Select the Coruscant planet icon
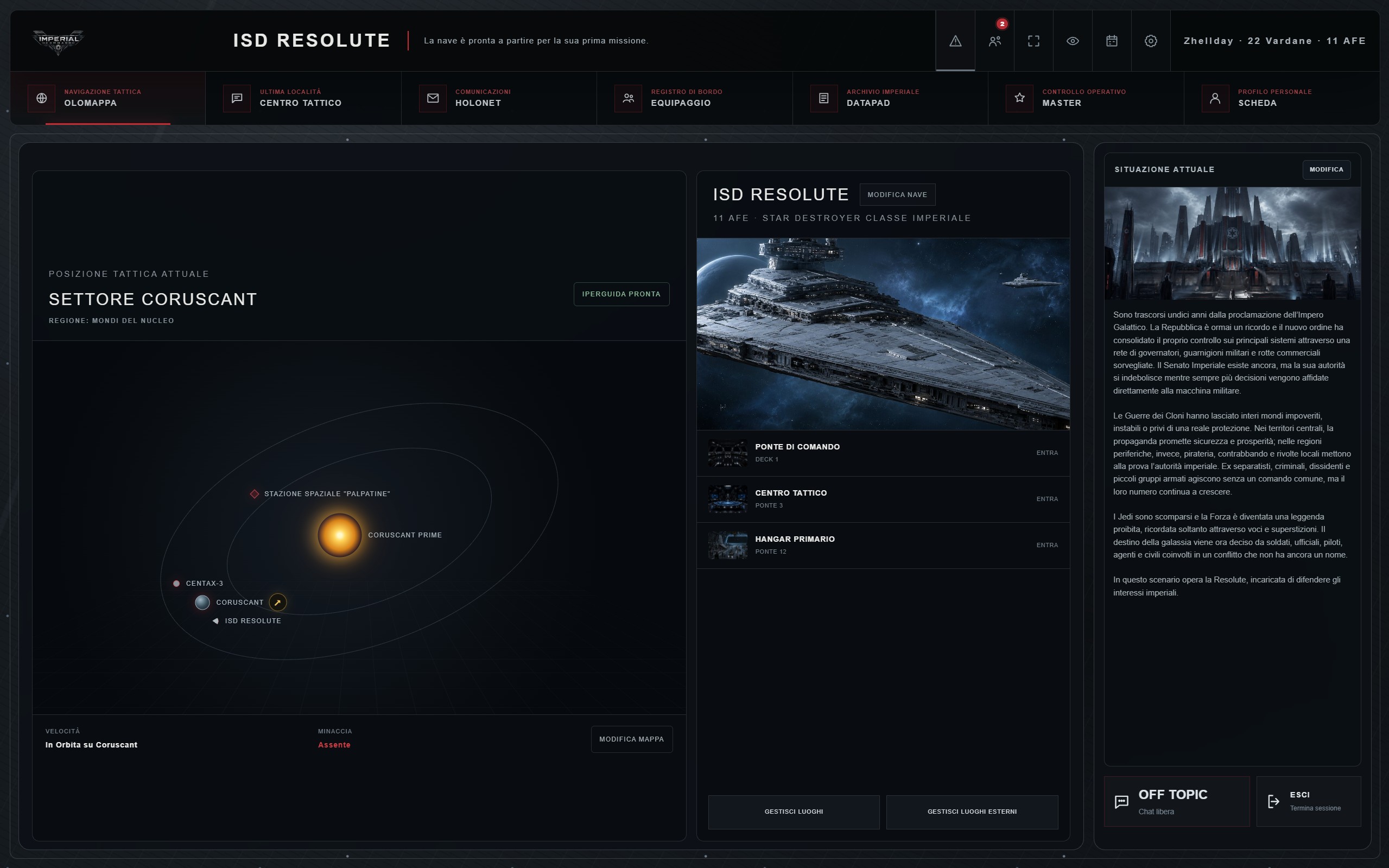This screenshot has height=868, width=1389. click(202, 602)
